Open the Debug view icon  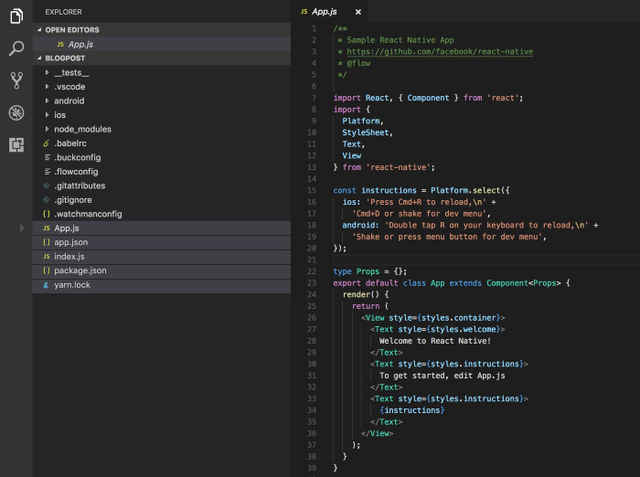16,113
